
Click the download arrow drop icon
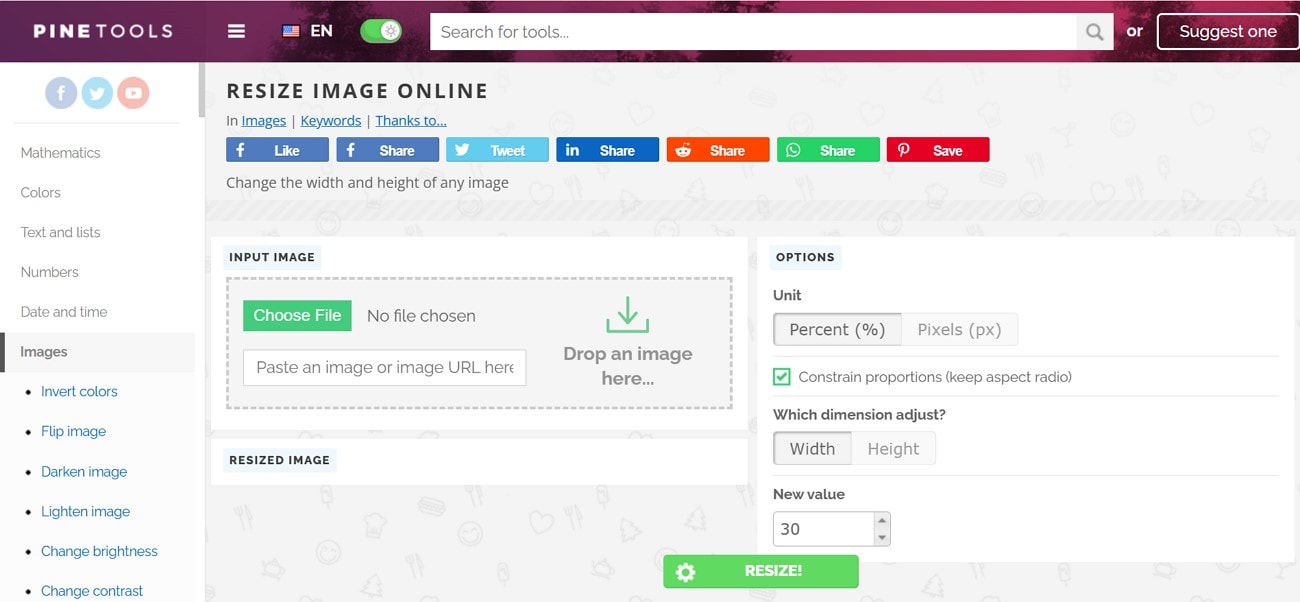pos(627,315)
